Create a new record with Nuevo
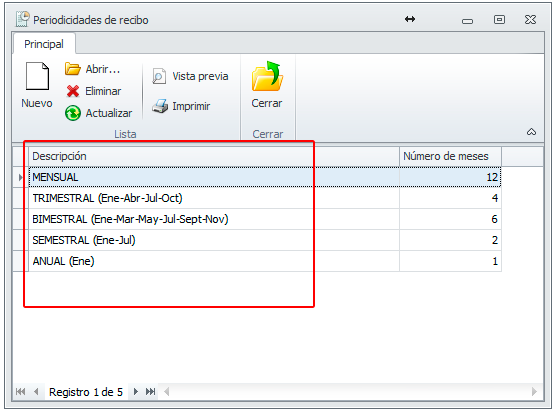 click(37, 85)
